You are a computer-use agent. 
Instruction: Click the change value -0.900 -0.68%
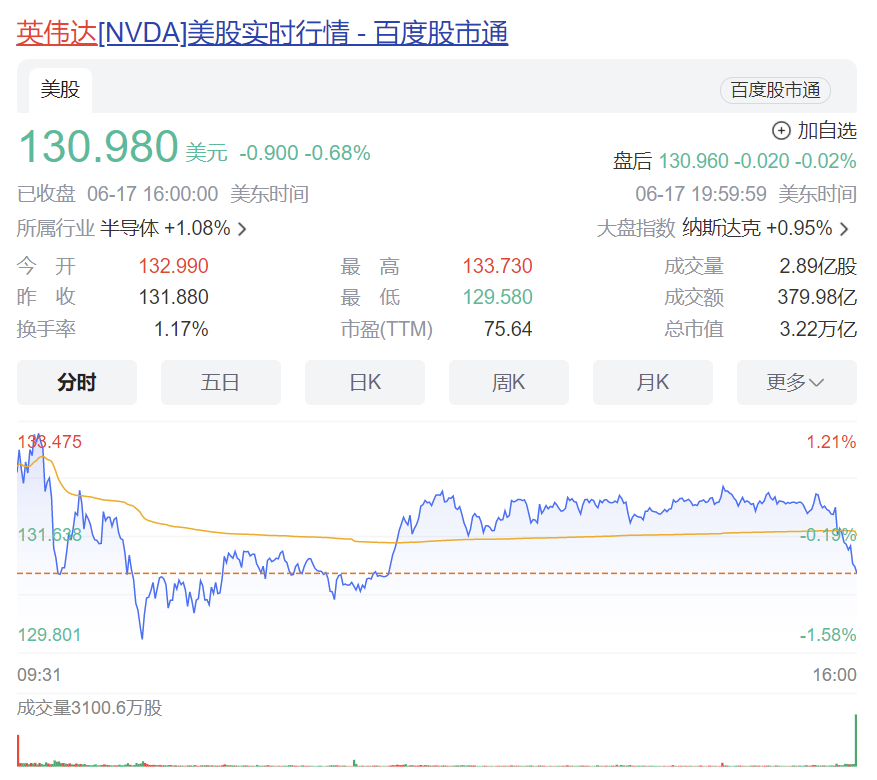(x=305, y=153)
